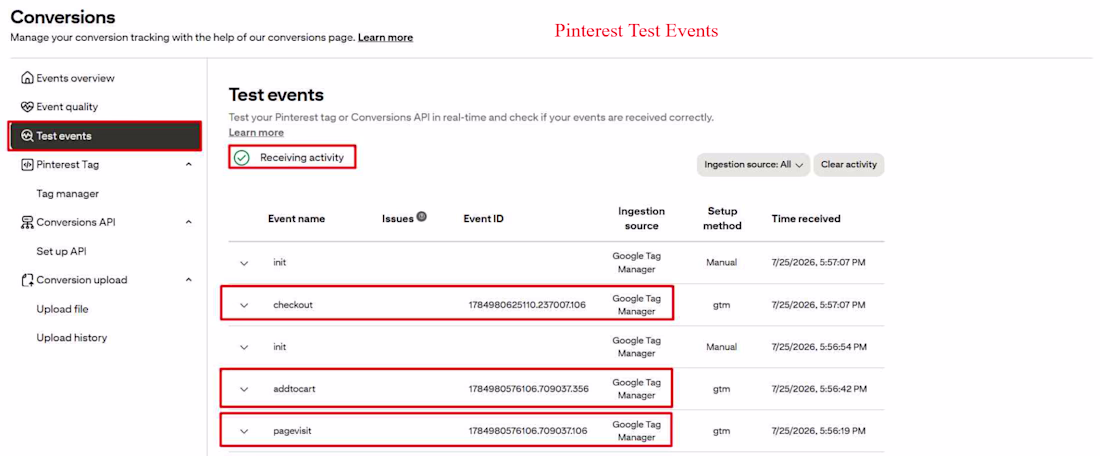
Task: Click event ID 1784980576106.709037.356
Action: pyautogui.click(x=528, y=389)
